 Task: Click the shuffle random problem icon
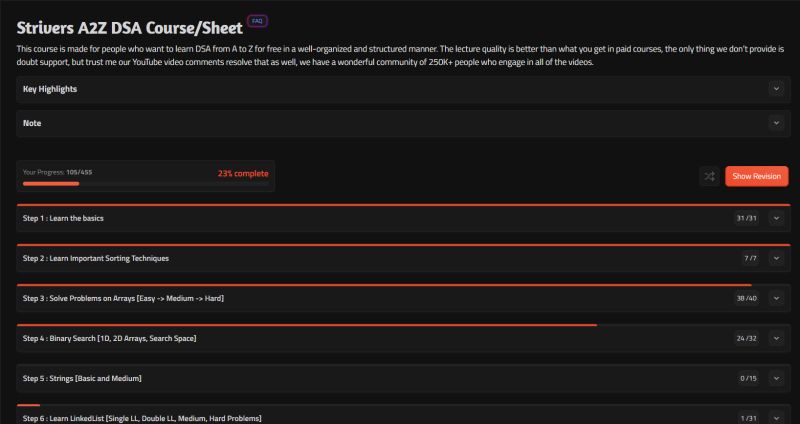709,177
